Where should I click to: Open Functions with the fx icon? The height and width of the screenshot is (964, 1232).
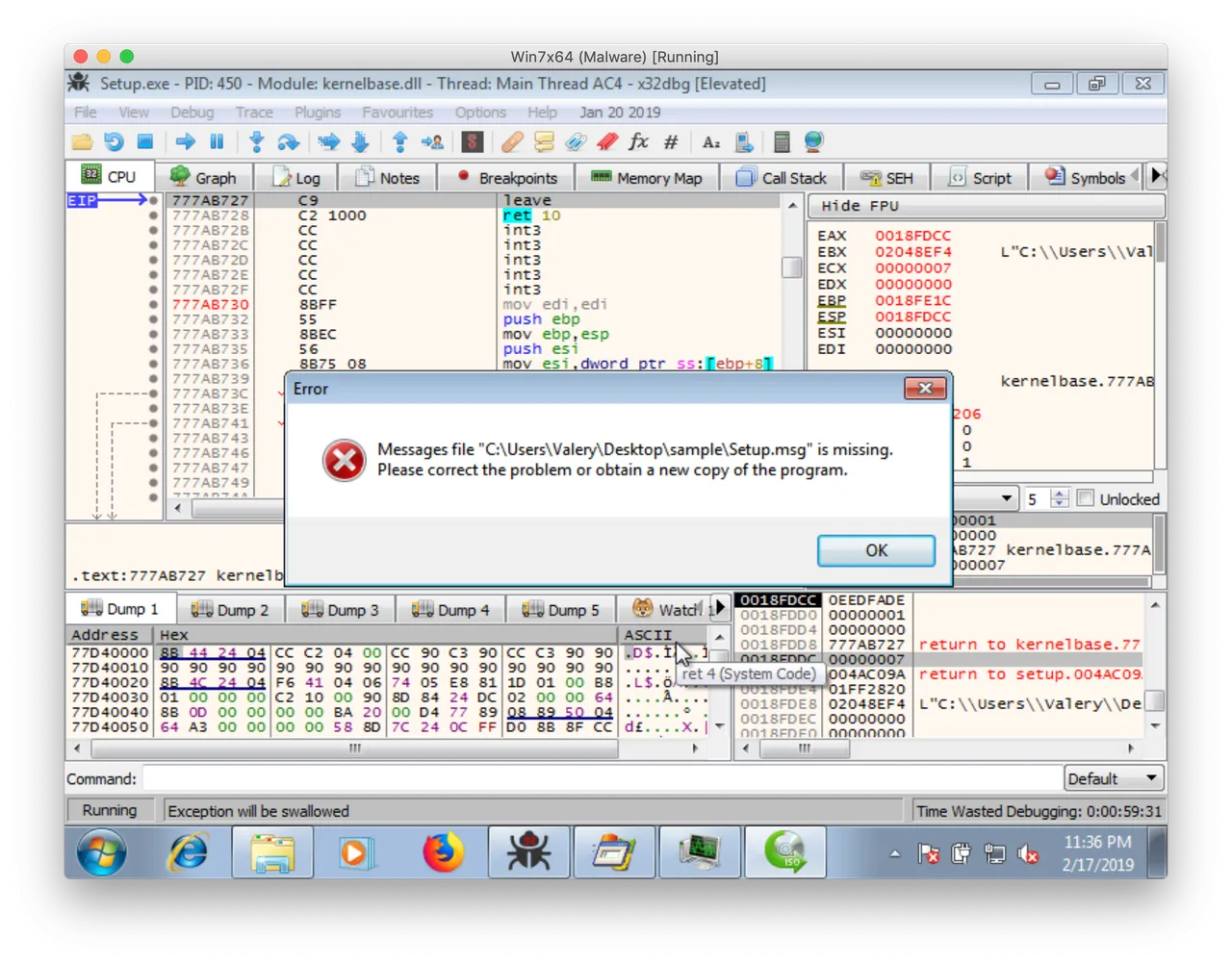638,142
